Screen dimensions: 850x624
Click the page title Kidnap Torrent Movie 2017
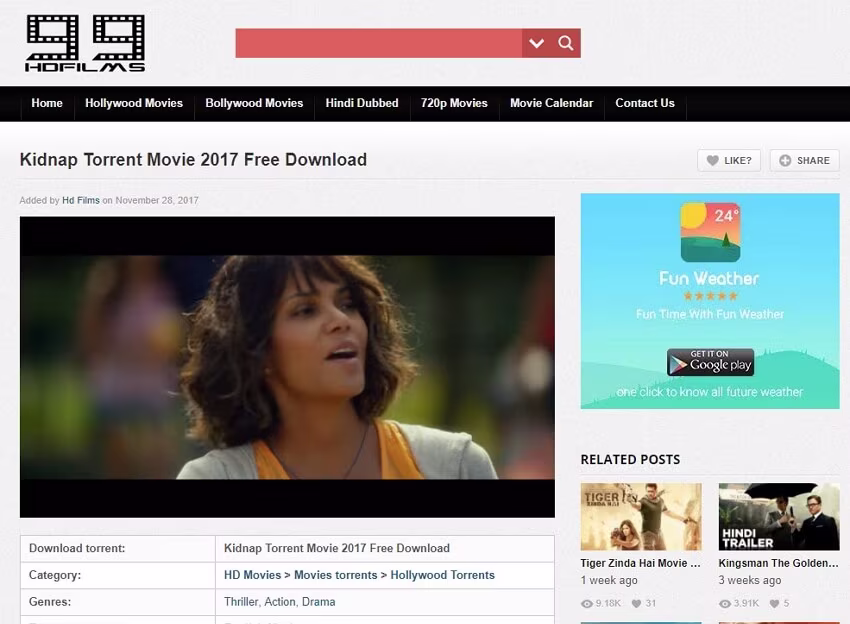pyautogui.click(x=194, y=160)
